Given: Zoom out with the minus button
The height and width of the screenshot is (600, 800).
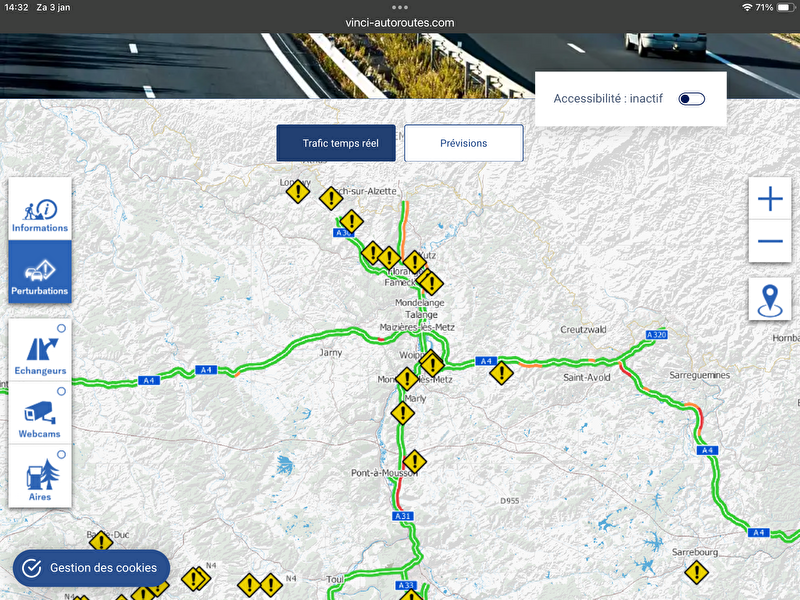Looking at the screenshot, I should click(x=769, y=241).
